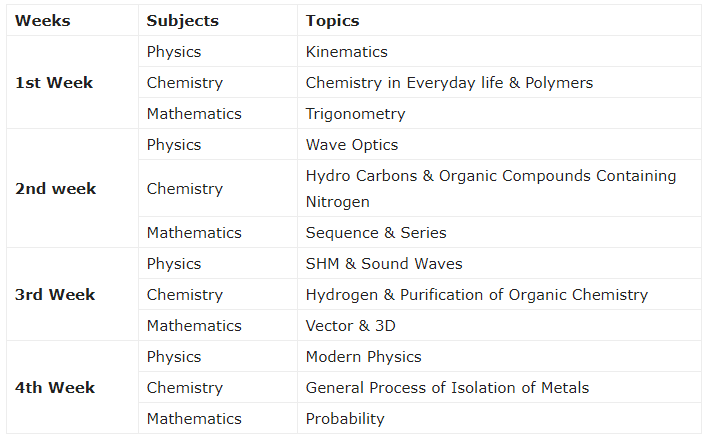Viewport: 722px width, 442px height.
Task: Click Mathematics subject in 4th Week
Action: 218,419
